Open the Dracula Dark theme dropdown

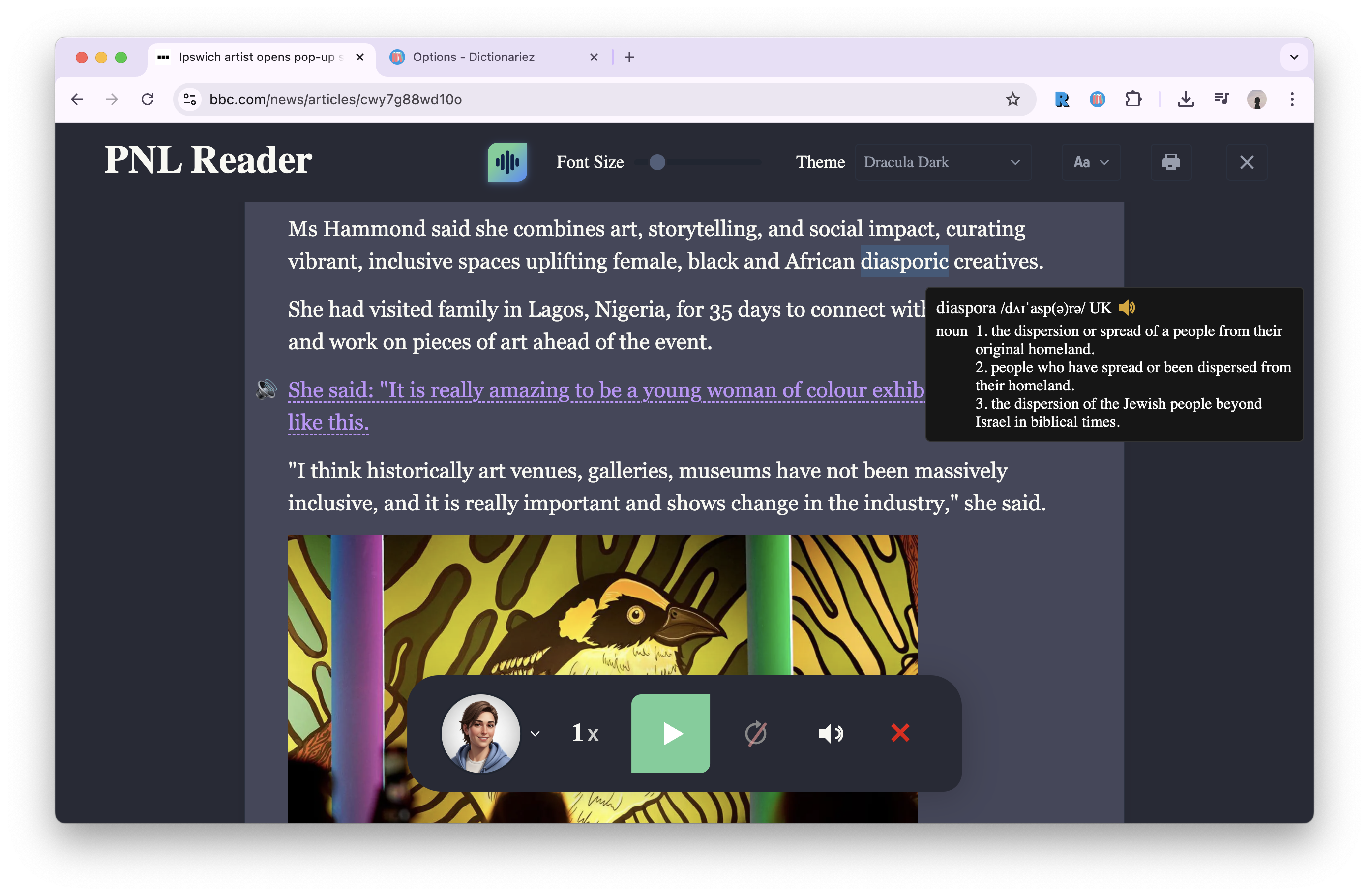943,162
